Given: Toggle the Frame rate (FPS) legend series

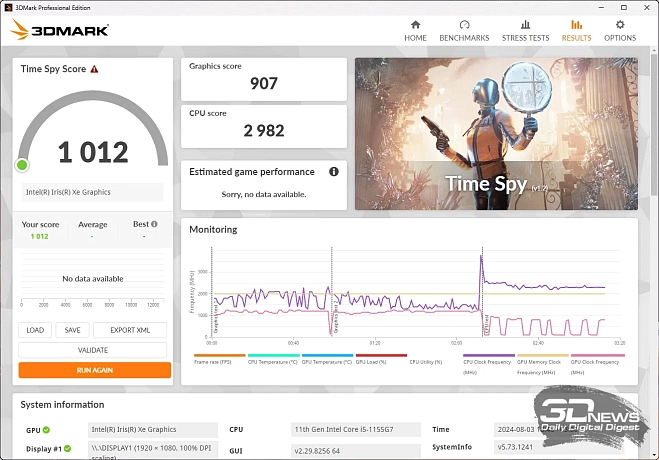Looking at the screenshot, I should tap(219, 359).
